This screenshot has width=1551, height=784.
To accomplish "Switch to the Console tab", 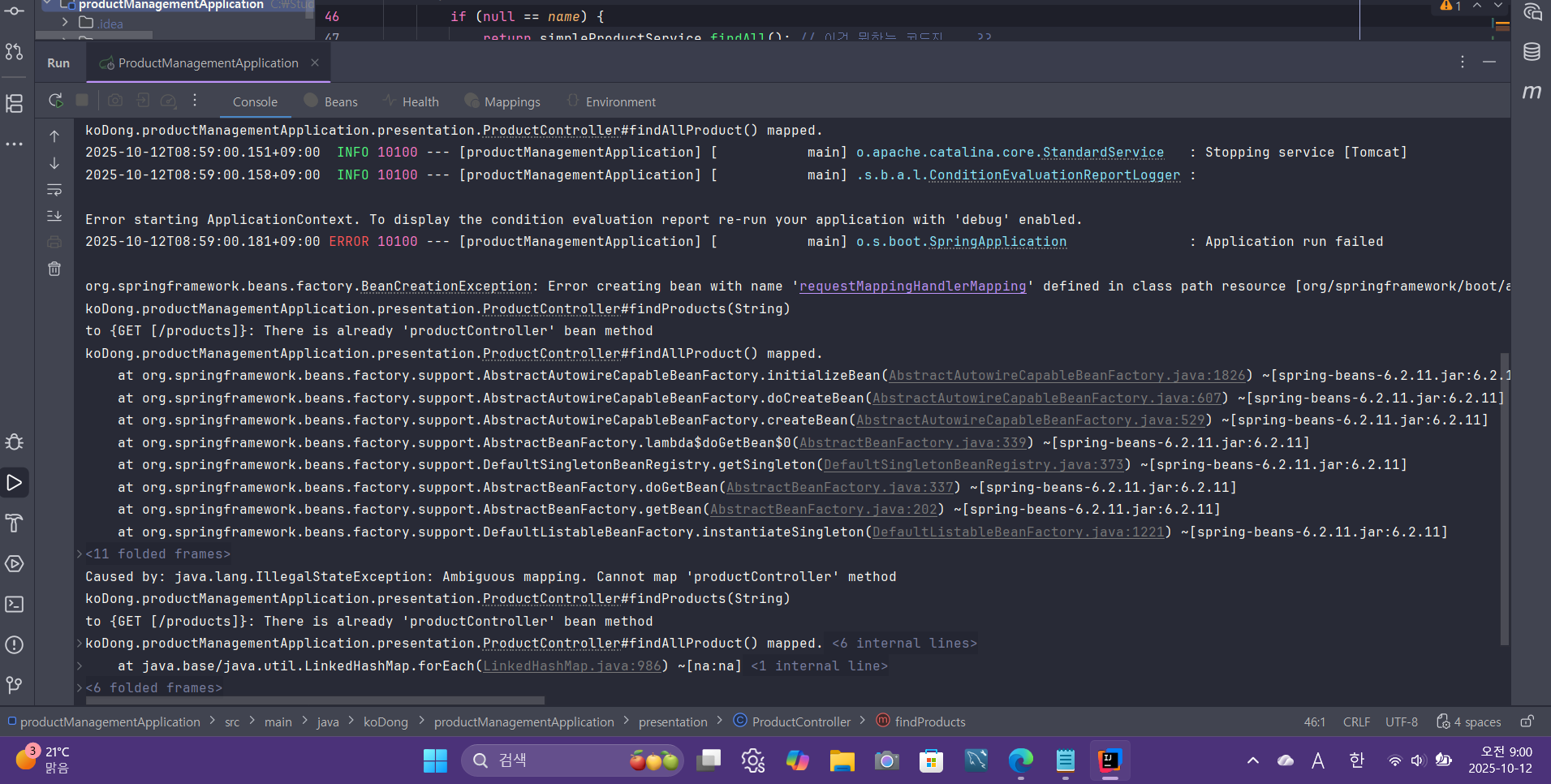I will coord(255,101).
